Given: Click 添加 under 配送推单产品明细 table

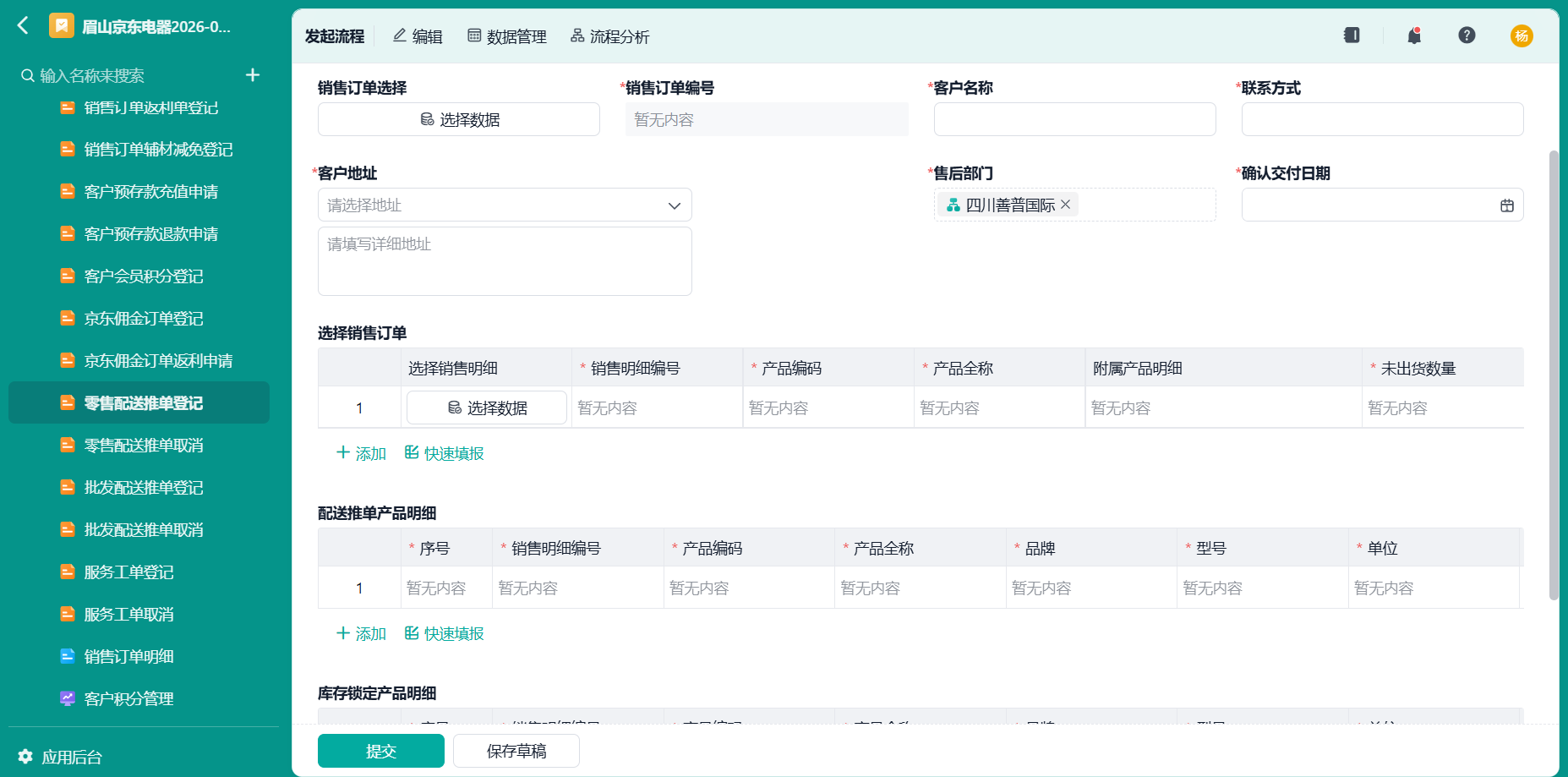Looking at the screenshot, I should [x=361, y=633].
